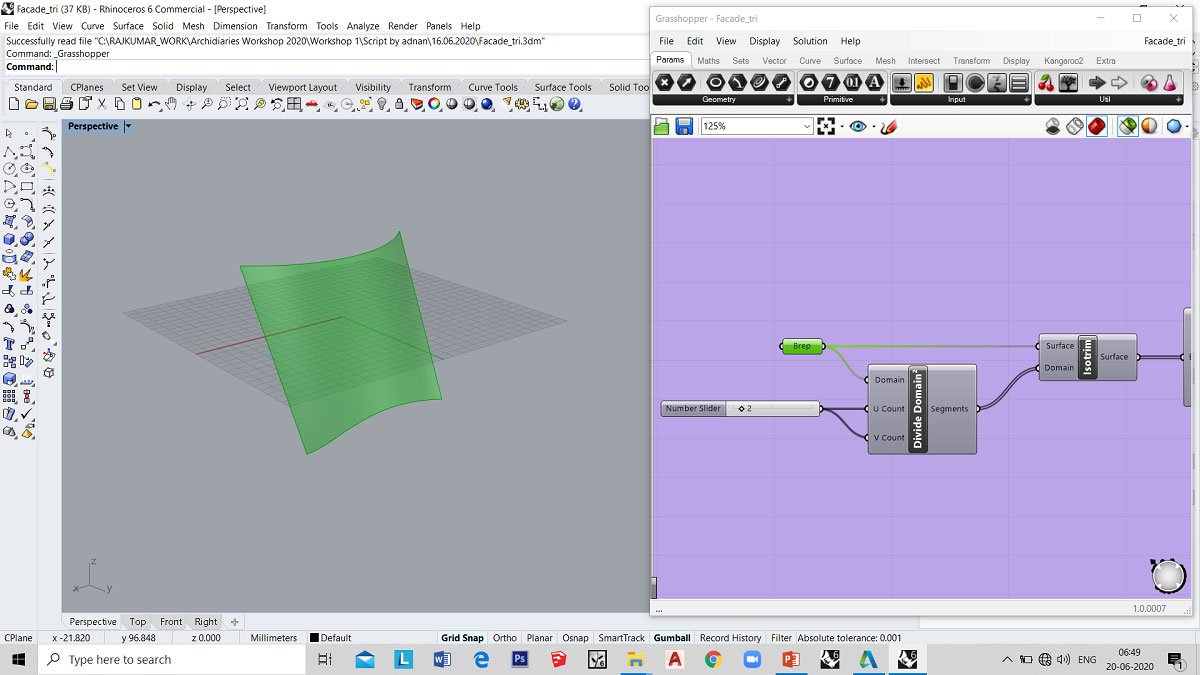Click the Brep parameter component
Viewport: 1200px width, 675px height.
802,346
